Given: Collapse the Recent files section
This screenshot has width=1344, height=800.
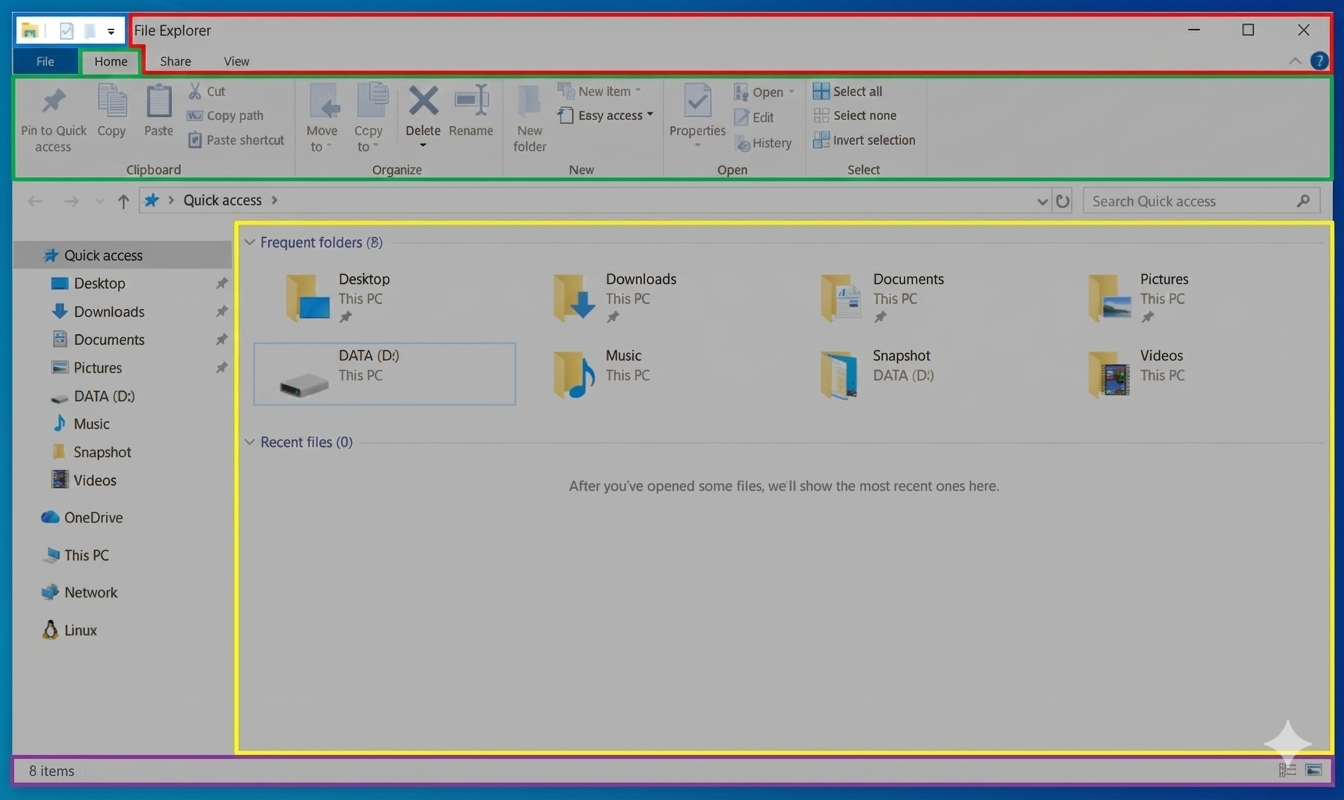Looking at the screenshot, I should click(250, 442).
